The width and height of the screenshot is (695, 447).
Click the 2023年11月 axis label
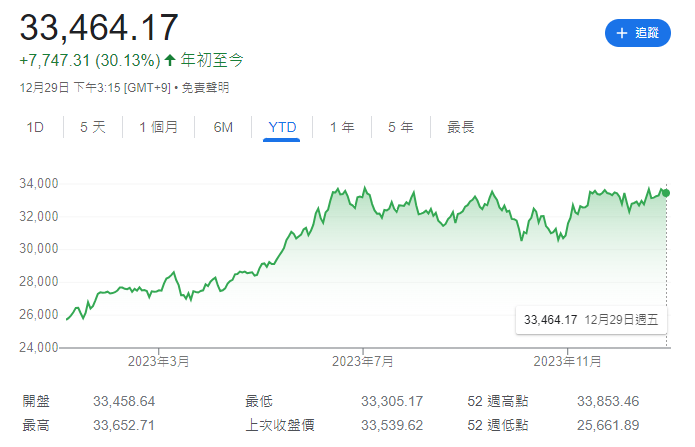566,360
